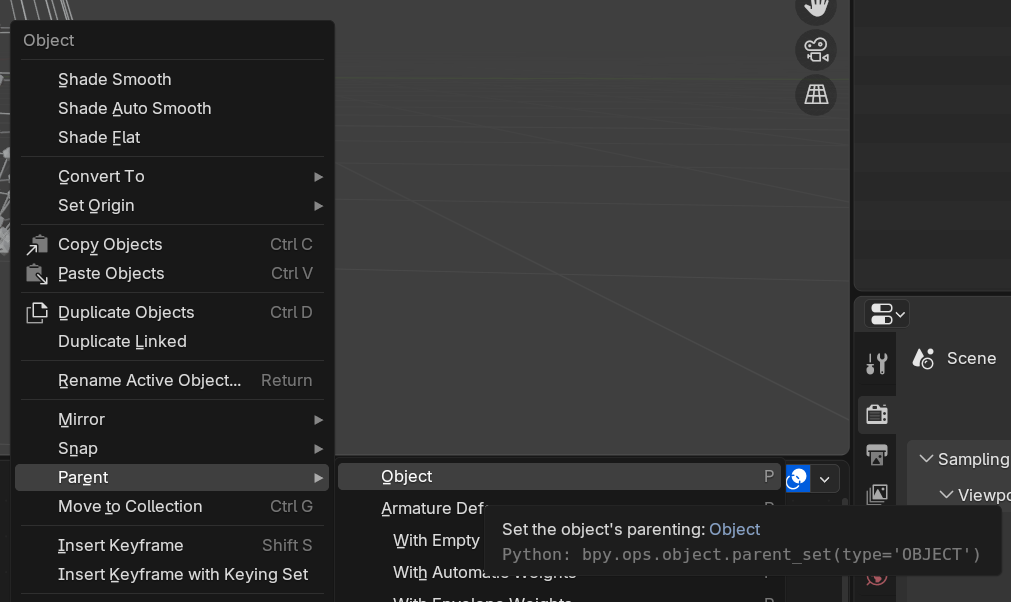Click the Copy Objects icon
Screen dimensions: 1011x602
(36, 243)
